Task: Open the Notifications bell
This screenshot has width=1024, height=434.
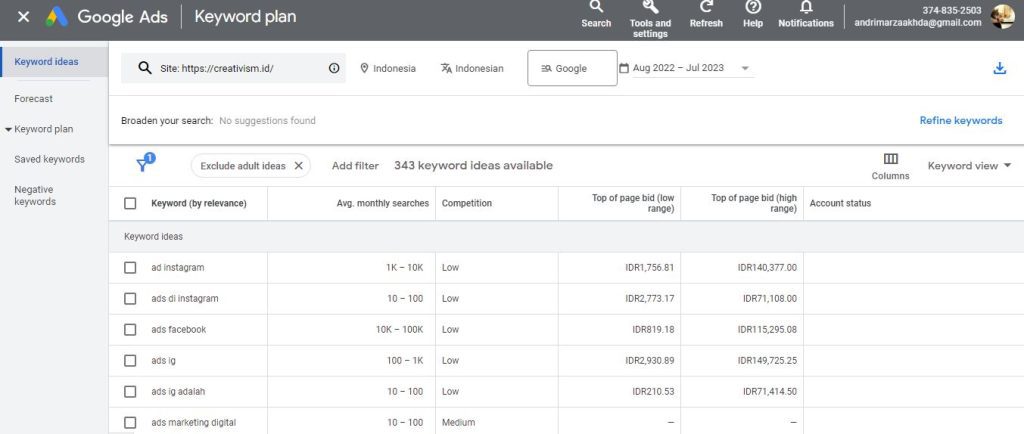Action: tap(806, 14)
